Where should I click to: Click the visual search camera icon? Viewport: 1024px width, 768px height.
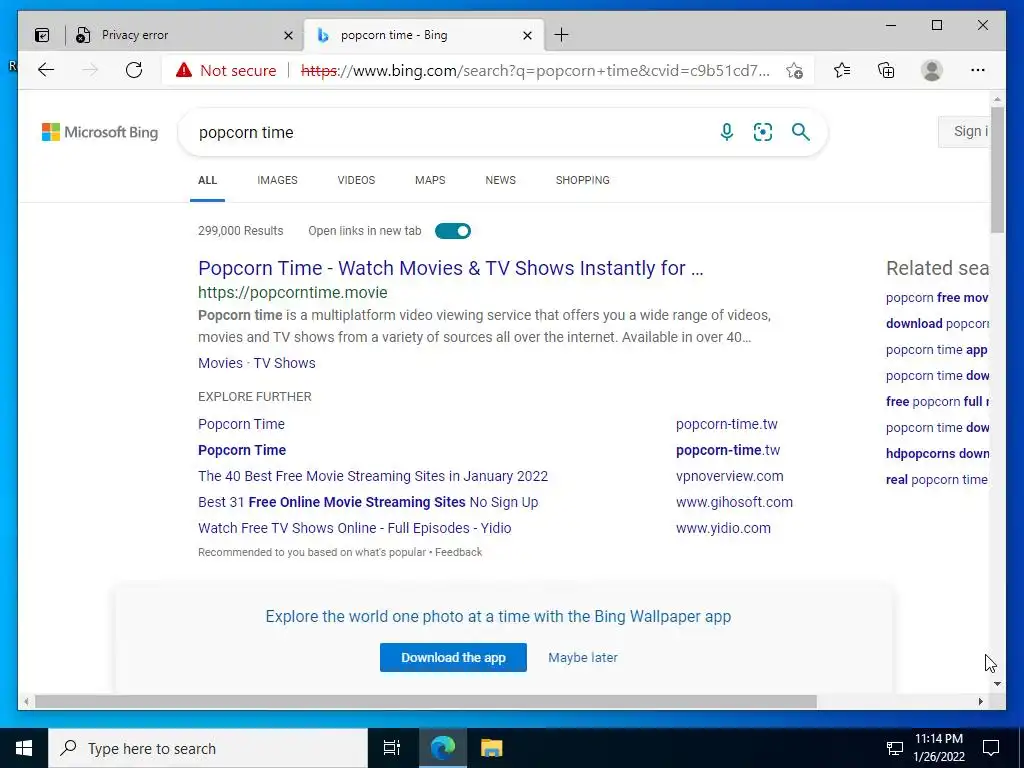click(x=763, y=132)
